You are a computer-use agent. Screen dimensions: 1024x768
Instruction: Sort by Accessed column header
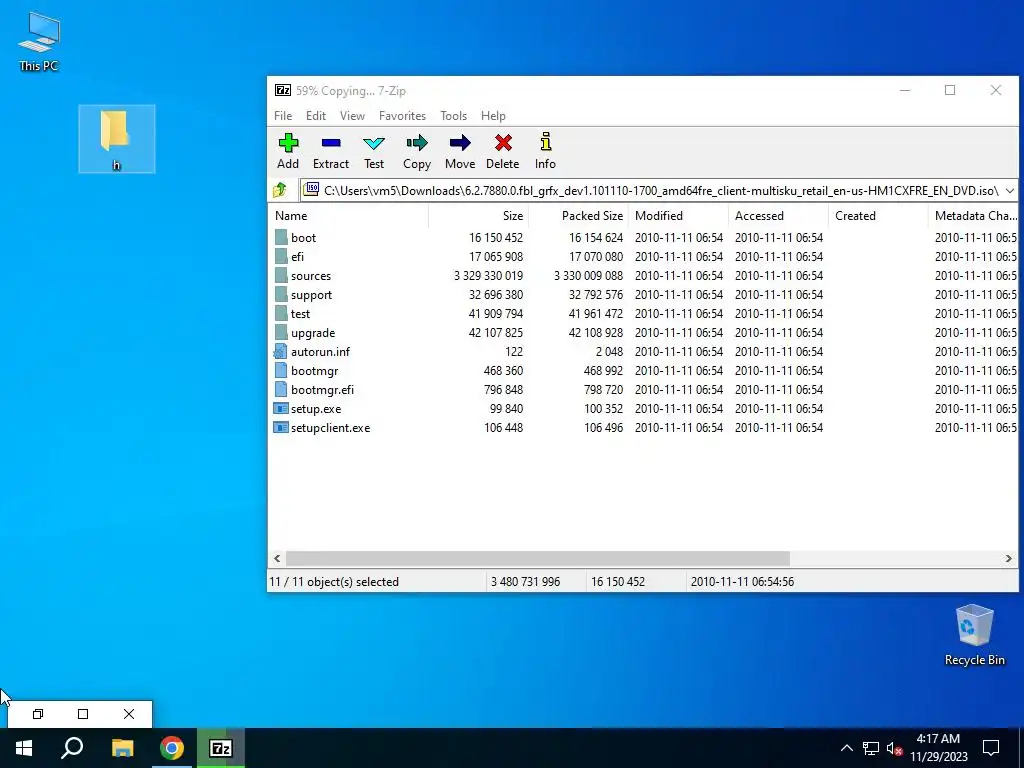(778, 216)
